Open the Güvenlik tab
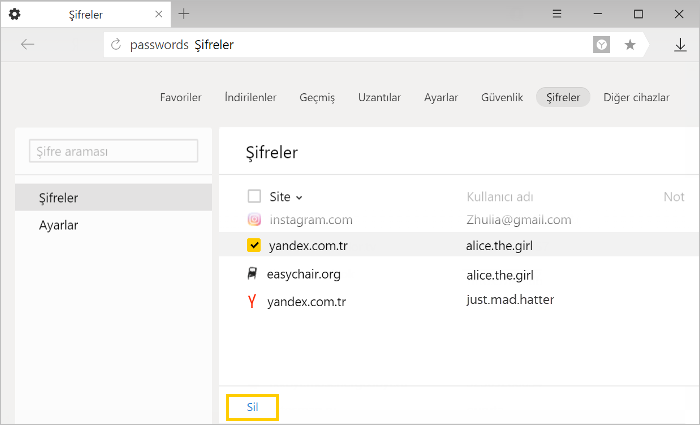This screenshot has height=425, width=700. click(x=502, y=97)
